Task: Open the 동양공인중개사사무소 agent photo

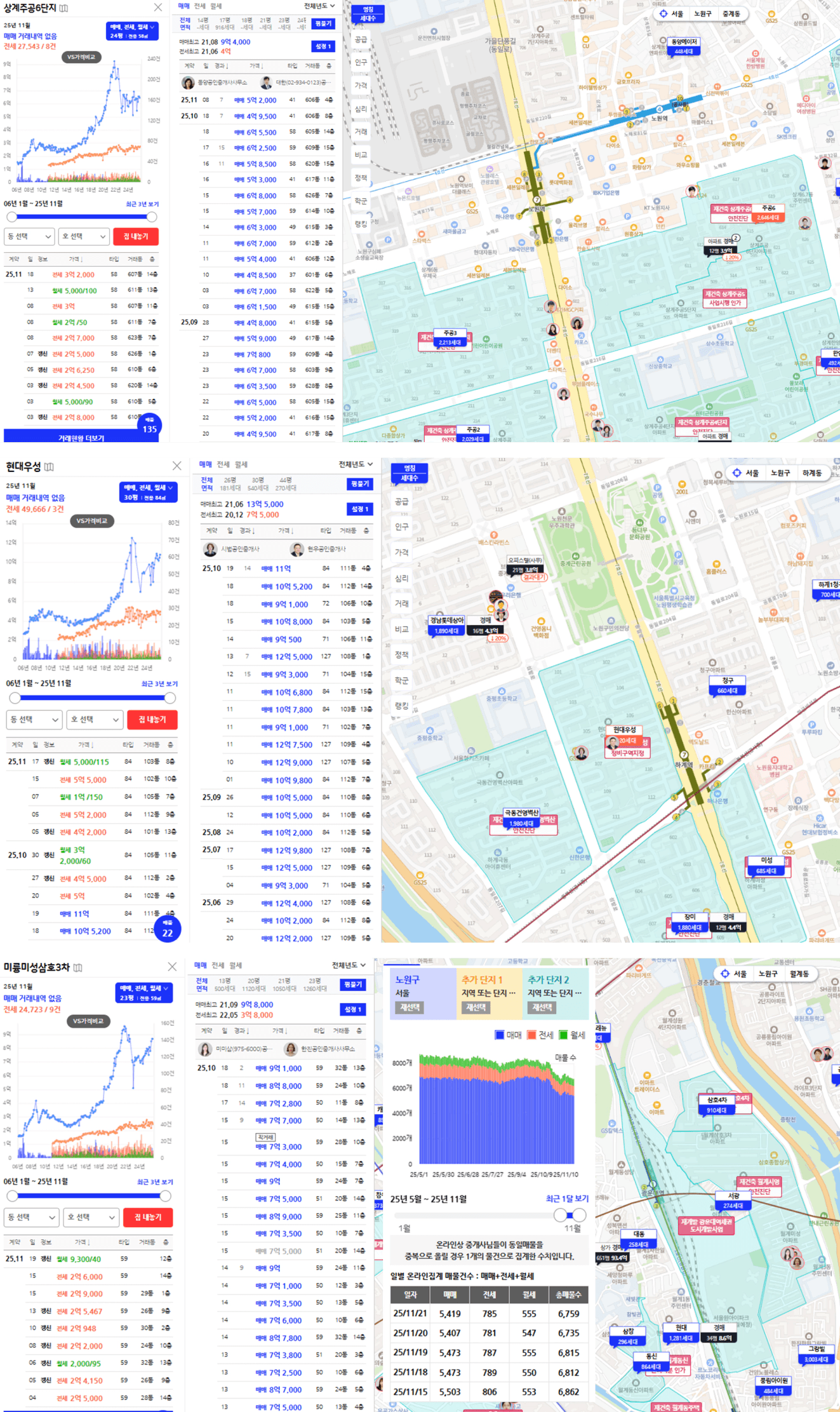Action: tap(188, 83)
